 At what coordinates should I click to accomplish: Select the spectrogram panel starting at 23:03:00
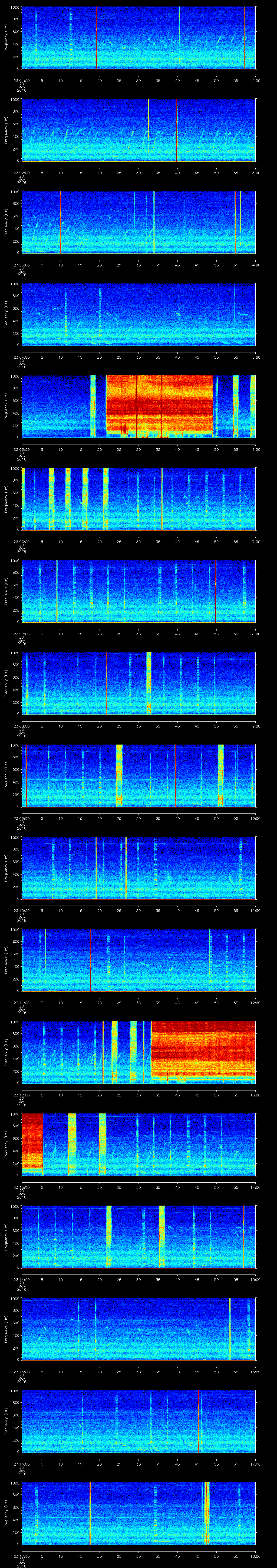tap(139, 222)
